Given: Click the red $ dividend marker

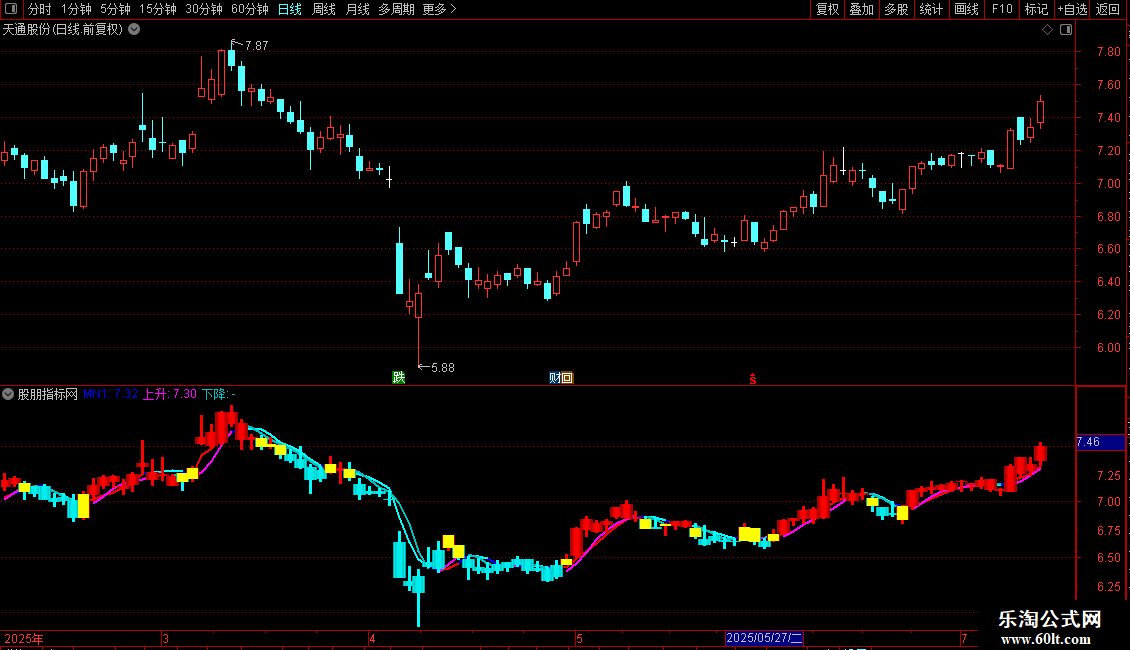Looking at the screenshot, I should [752, 379].
